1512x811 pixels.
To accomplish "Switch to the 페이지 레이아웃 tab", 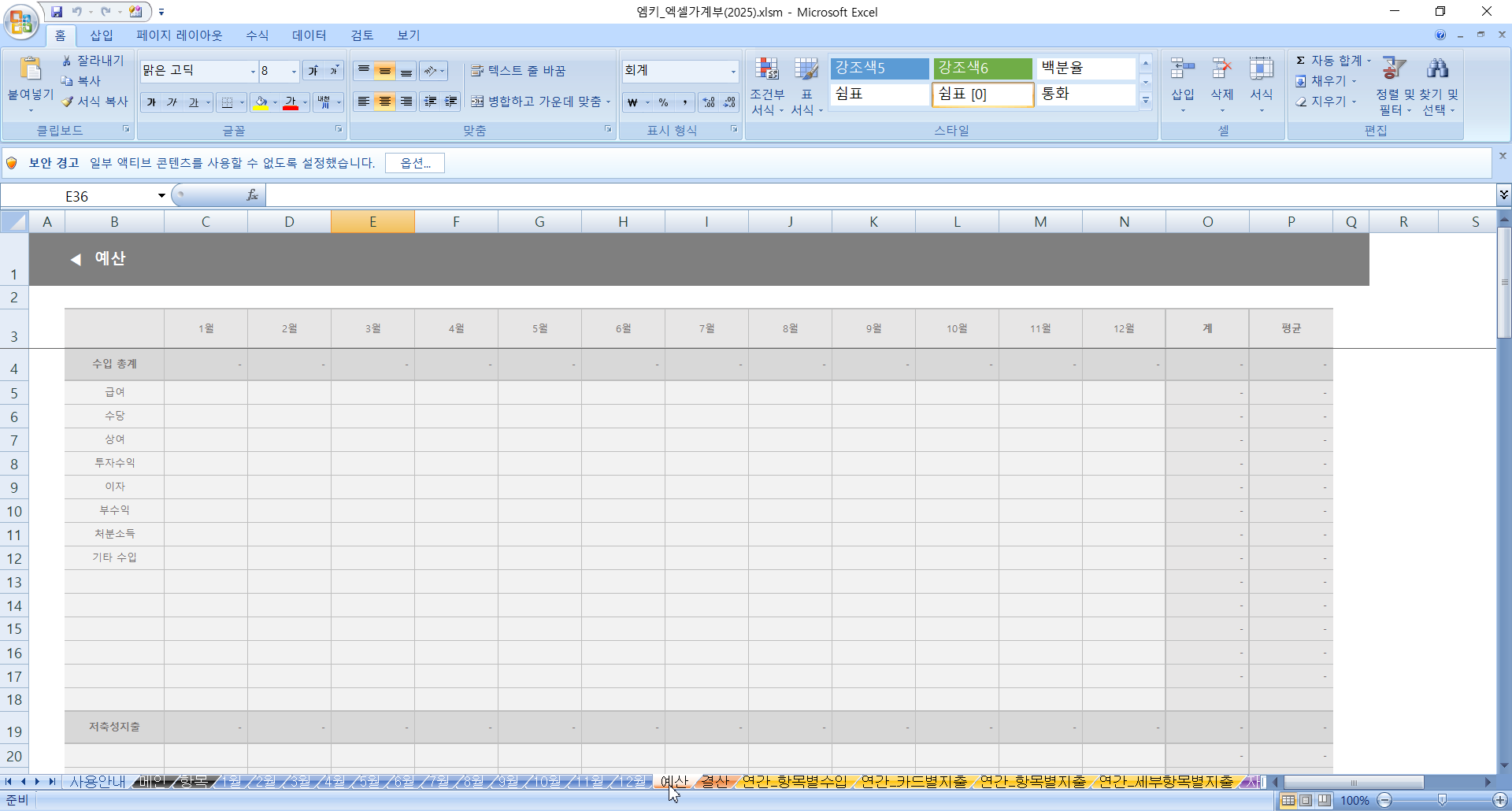I will pos(180,35).
